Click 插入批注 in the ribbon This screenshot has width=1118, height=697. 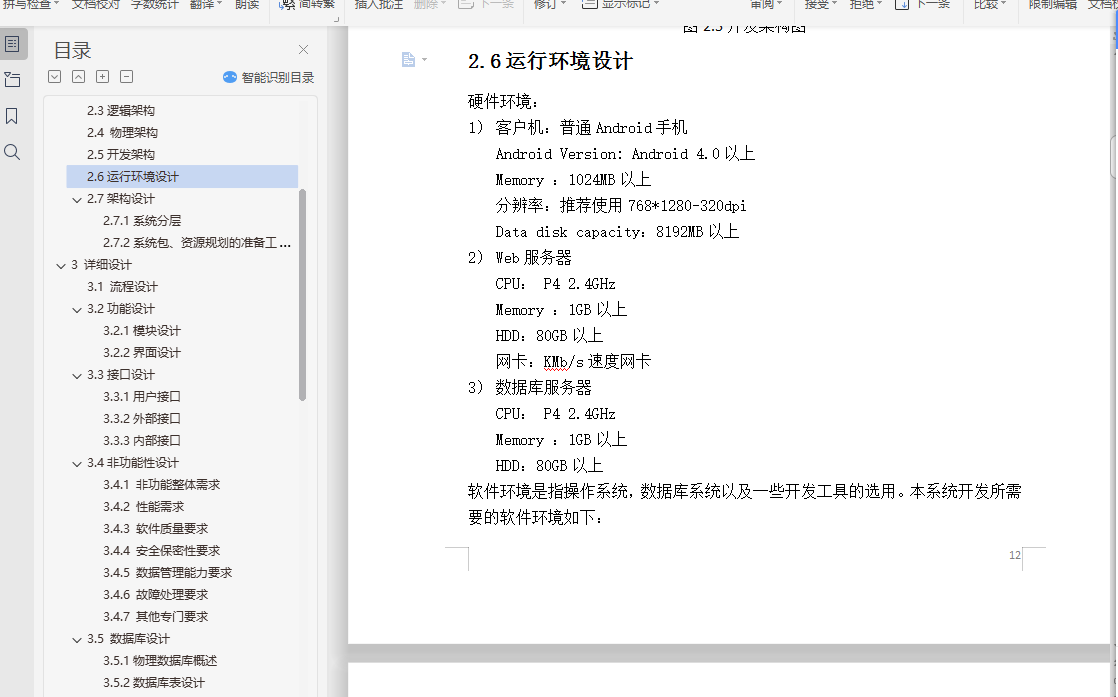(x=379, y=4)
